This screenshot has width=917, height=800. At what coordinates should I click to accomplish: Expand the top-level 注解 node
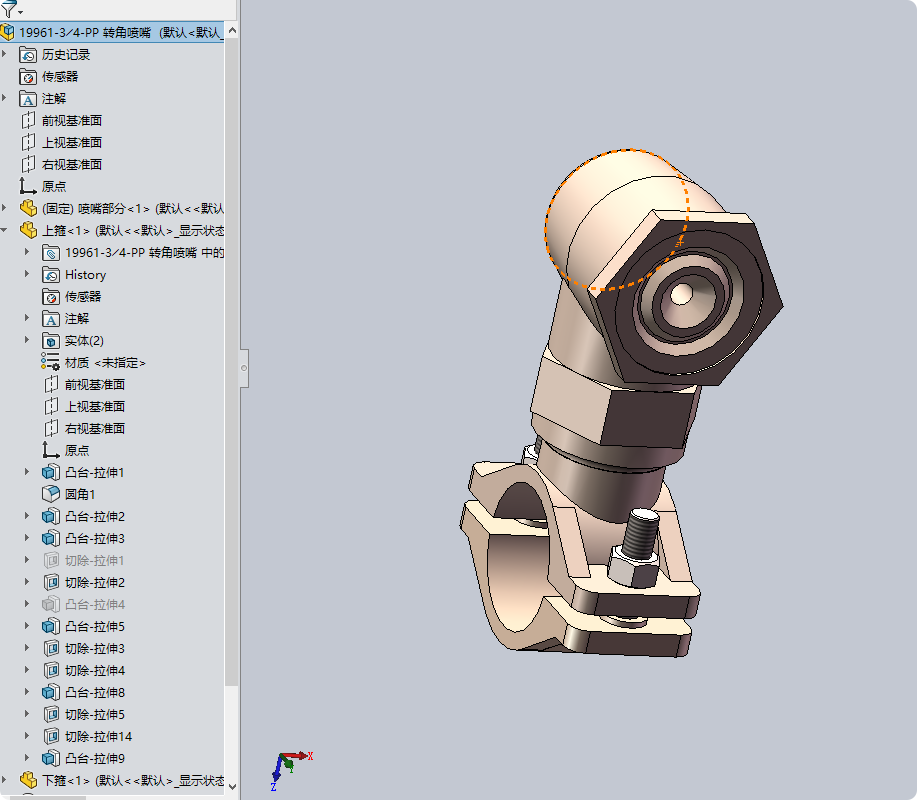(x=5, y=98)
